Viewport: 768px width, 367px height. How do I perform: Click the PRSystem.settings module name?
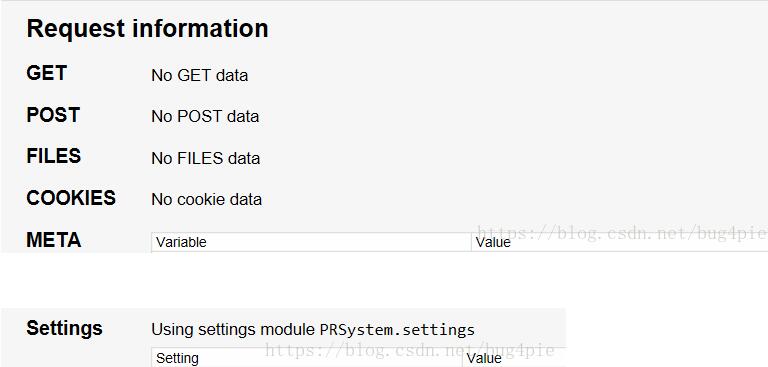tap(397, 329)
